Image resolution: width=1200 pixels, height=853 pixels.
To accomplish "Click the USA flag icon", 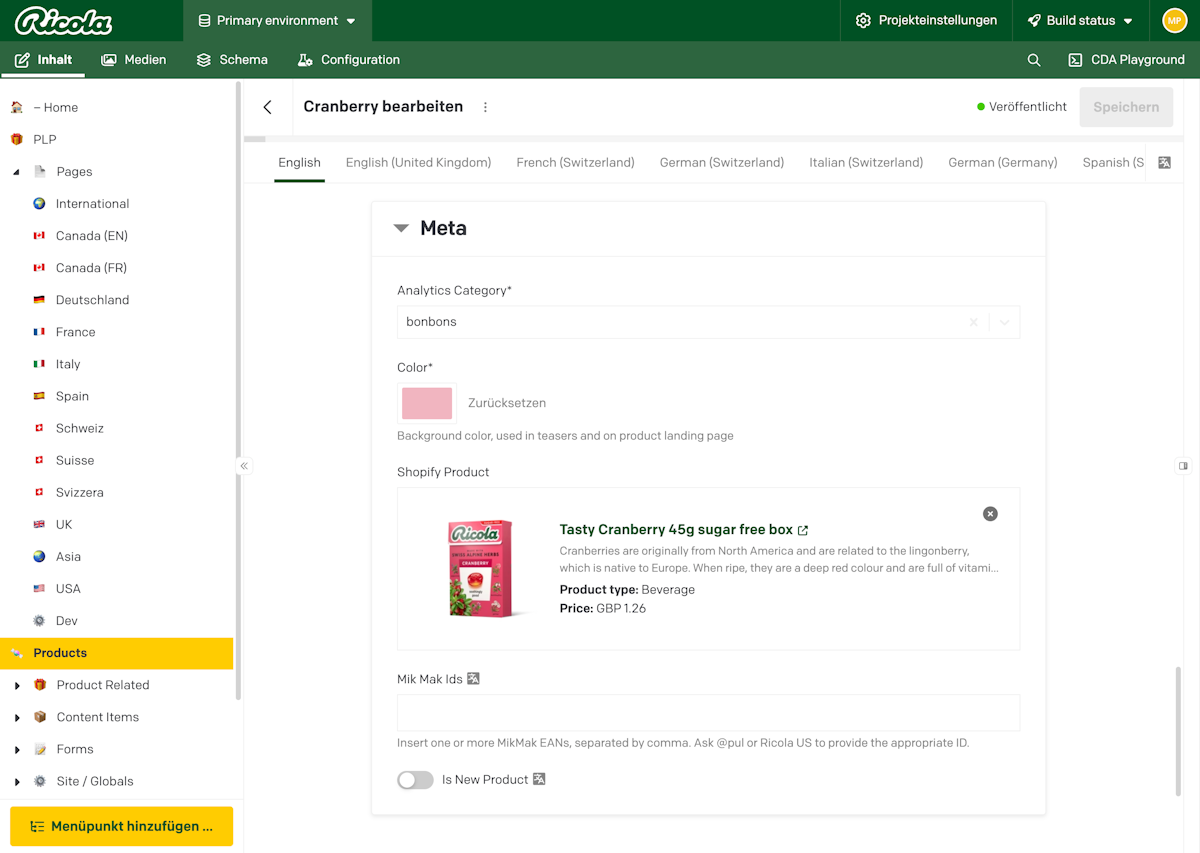I will click(x=39, y=588).
